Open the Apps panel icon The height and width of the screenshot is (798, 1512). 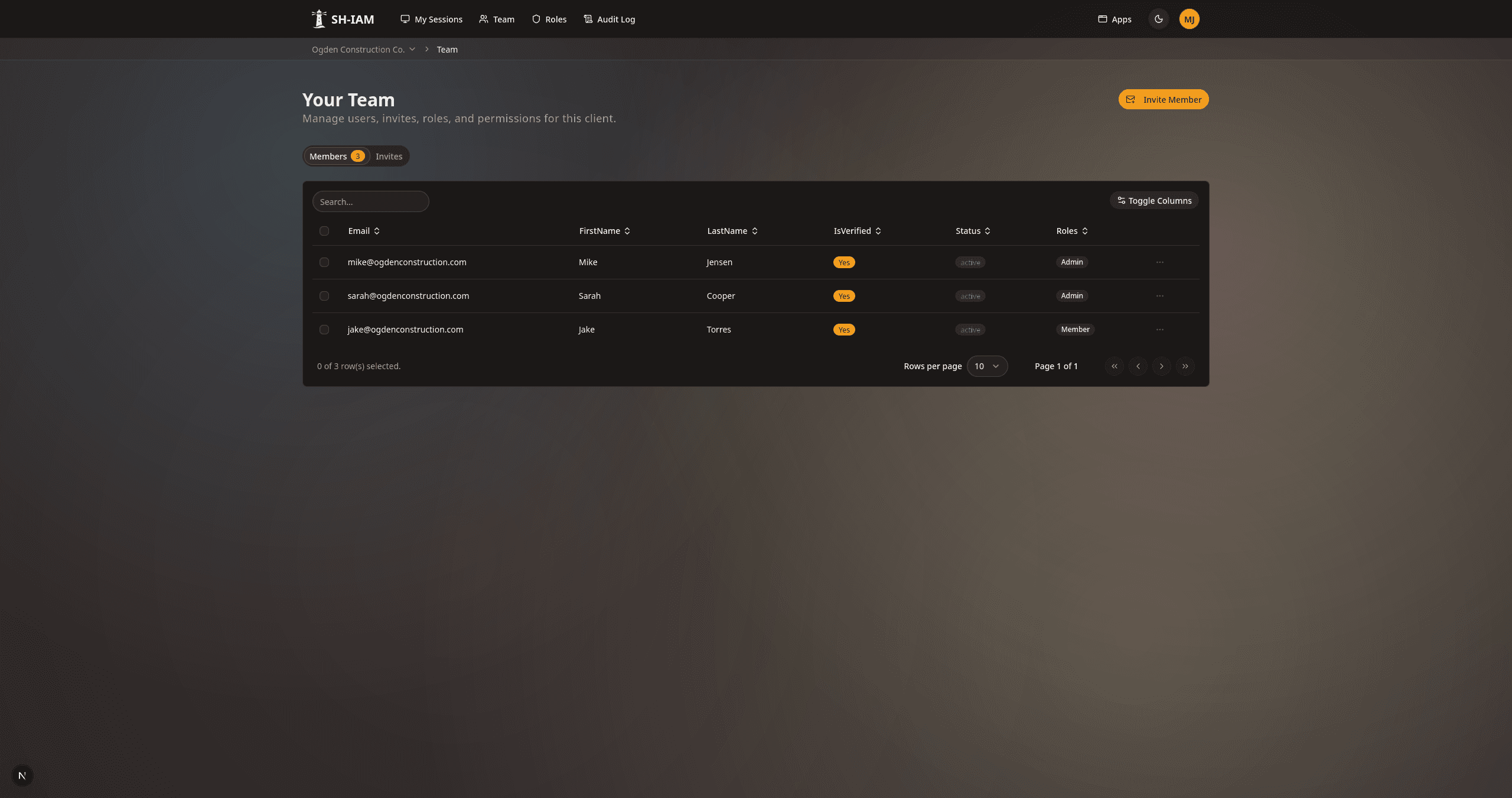pos(1102,19)
